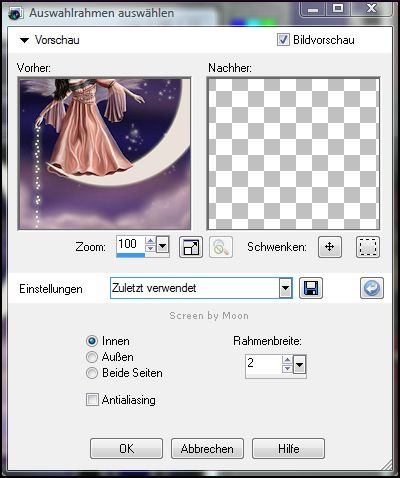Click the Vorher preview thumbnail
Image resolution: width=400 pixels, height=478 pixels.
(x=104, y=153)
